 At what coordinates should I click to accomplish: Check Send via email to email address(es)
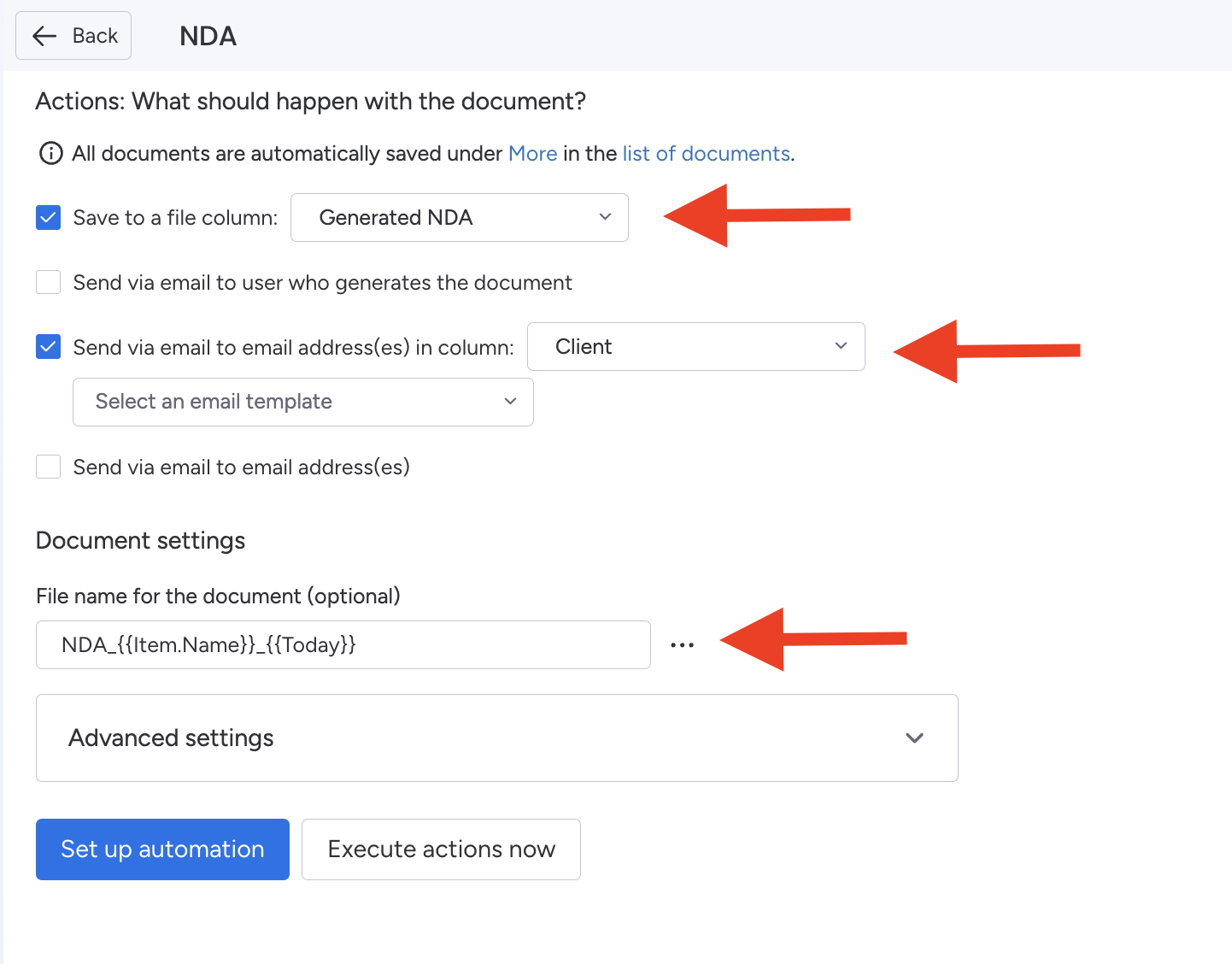pyautogui.click(x=49, y=467)
